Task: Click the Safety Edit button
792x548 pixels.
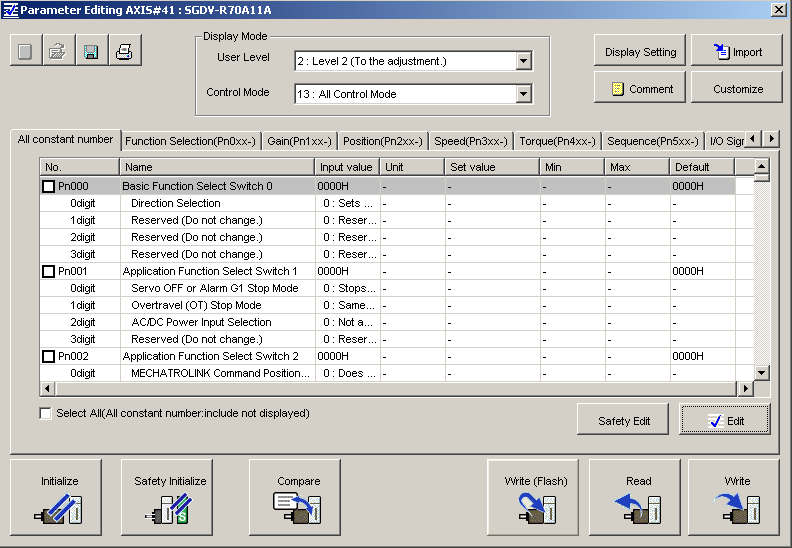Action: click(x=623, y=419)
